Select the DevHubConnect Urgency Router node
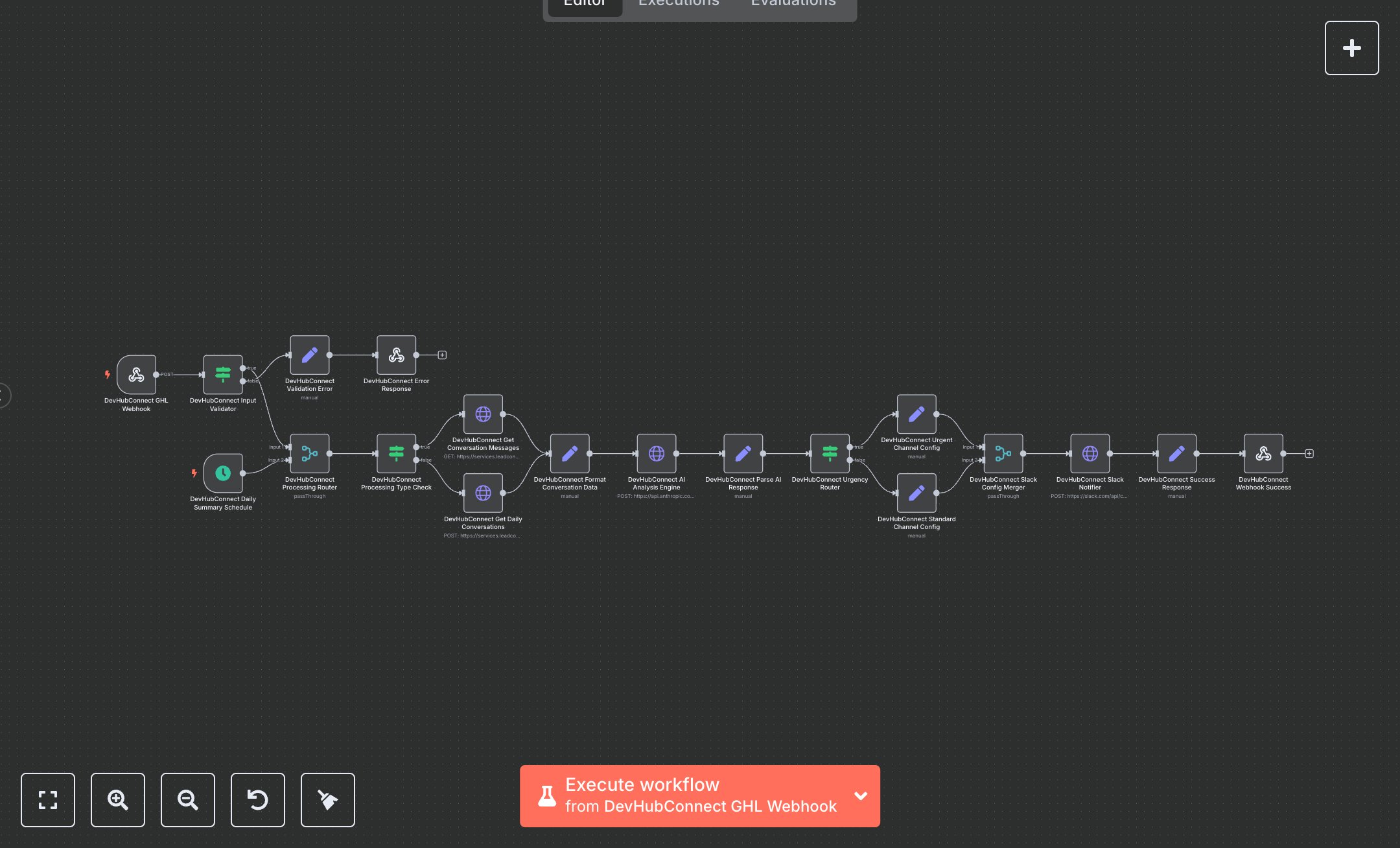This screenshot has width=1400, height=848. click(x=830, y=453)
